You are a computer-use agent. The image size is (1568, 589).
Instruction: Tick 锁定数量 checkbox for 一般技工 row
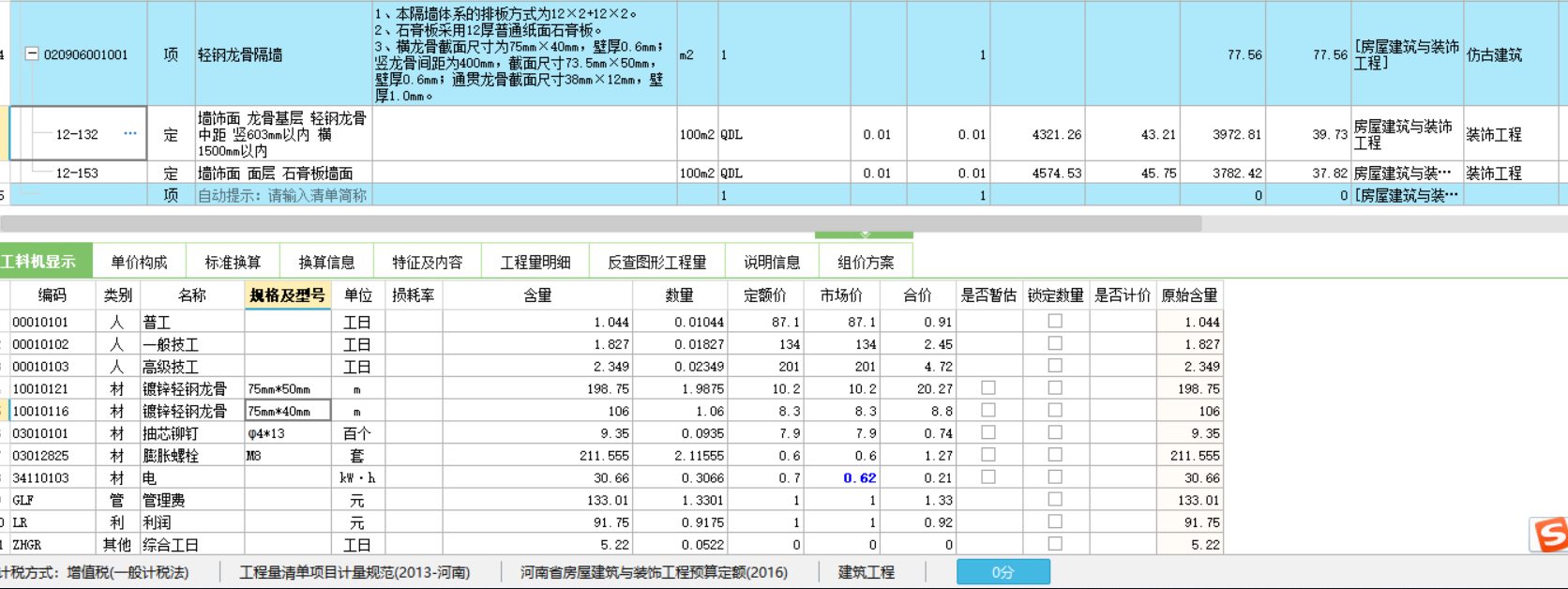tap(1055, 343)
